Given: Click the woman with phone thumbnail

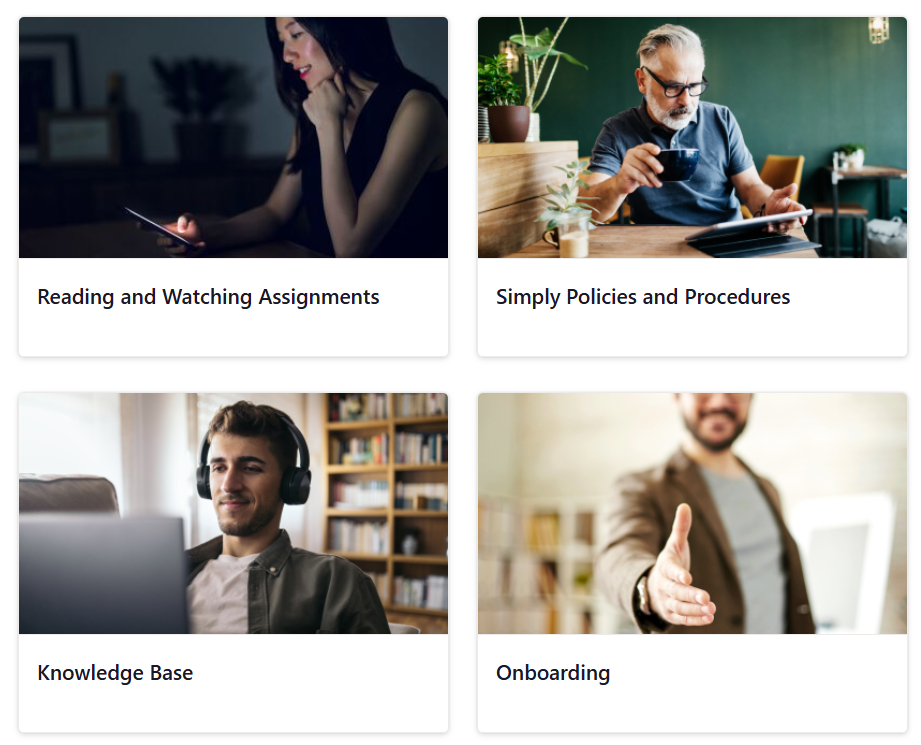Looking at the screenshot, I should click(x=233, y=137).
